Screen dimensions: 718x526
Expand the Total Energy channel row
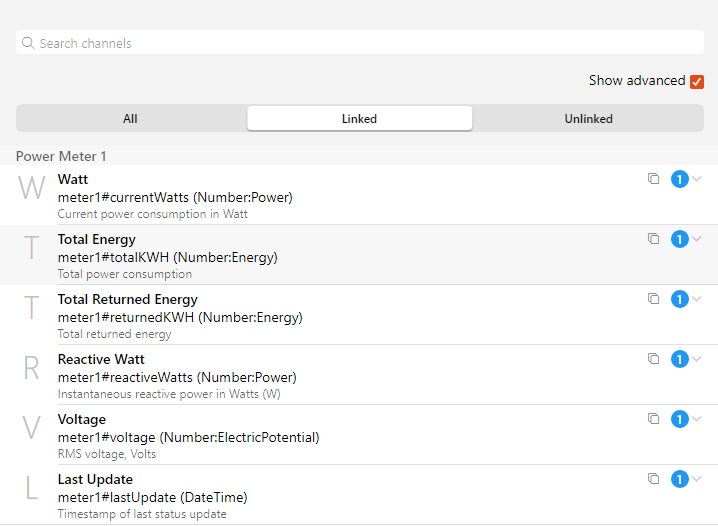698,239
